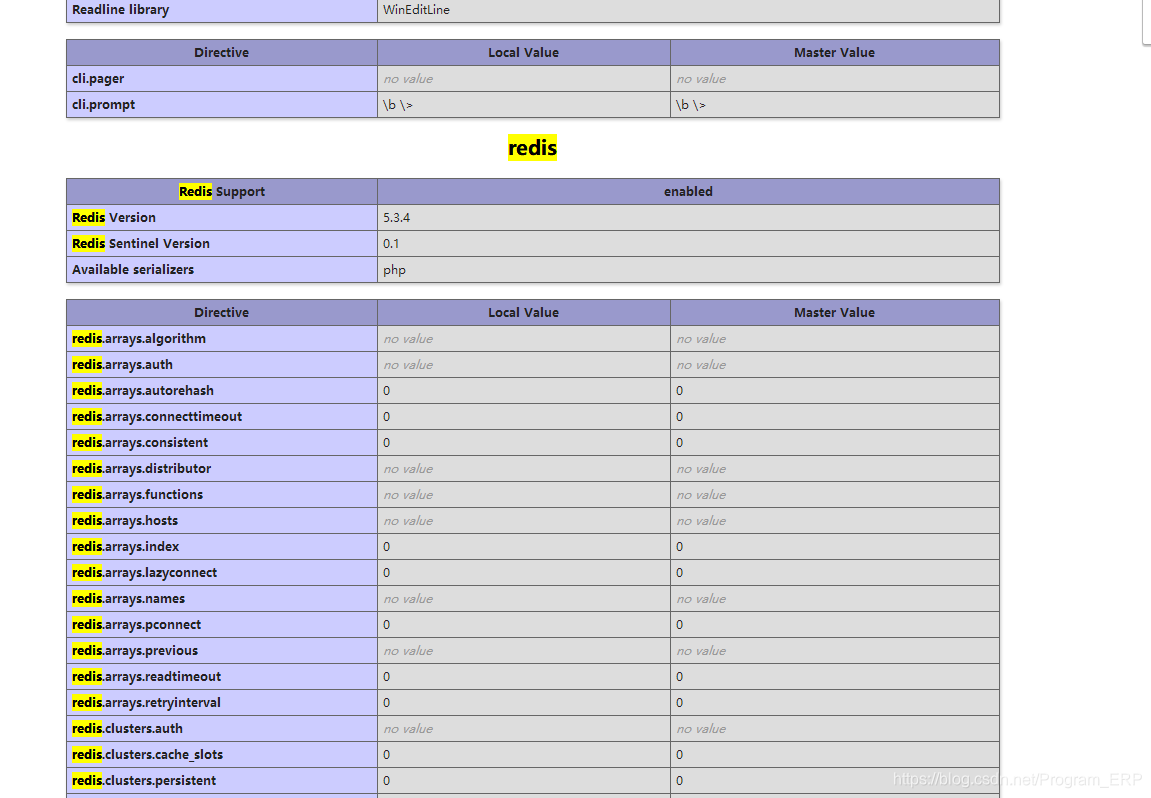
Task: Click the Redis Sentinel Version label
Action: point(141,243)
